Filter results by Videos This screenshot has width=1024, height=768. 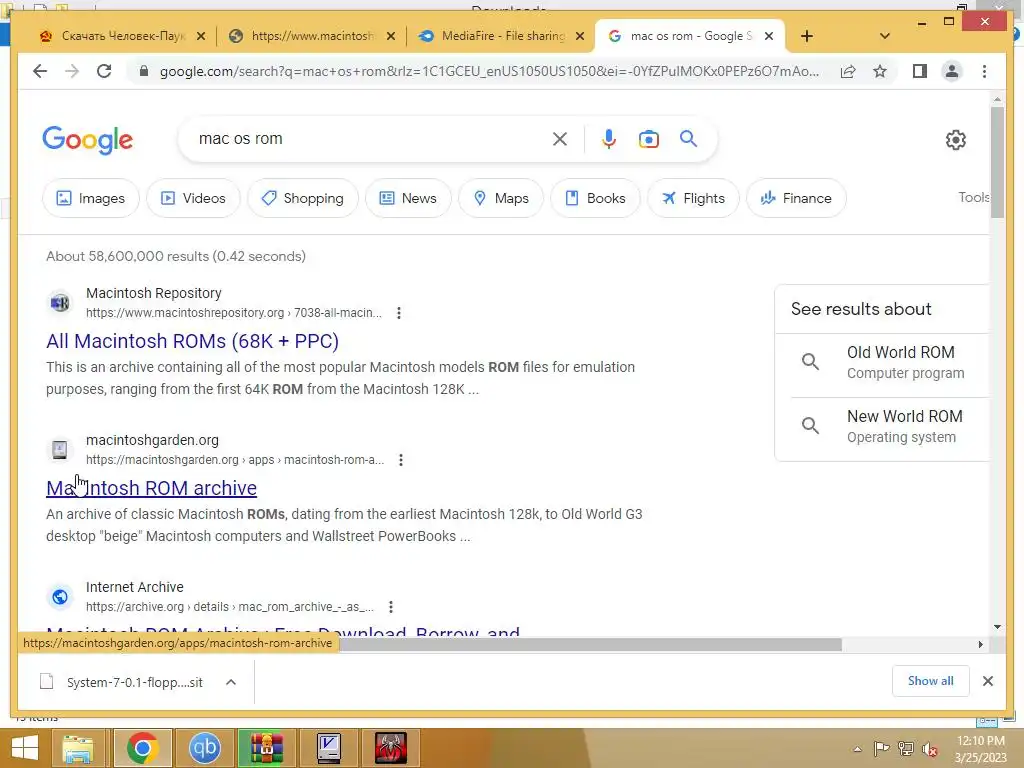pyautogui.click(x=193, y=198)
